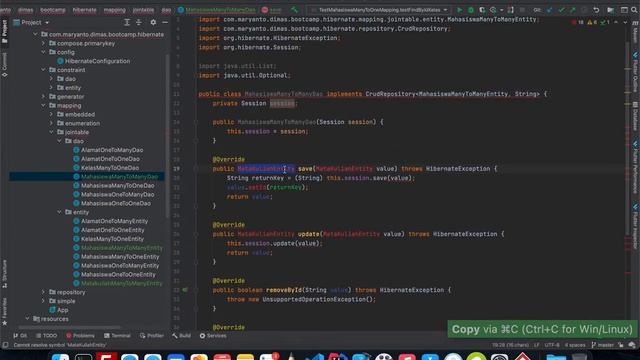Rollback changes with the undo arrow icon
This screenshot has height=360, width=640.
click(x=596, y=10)
